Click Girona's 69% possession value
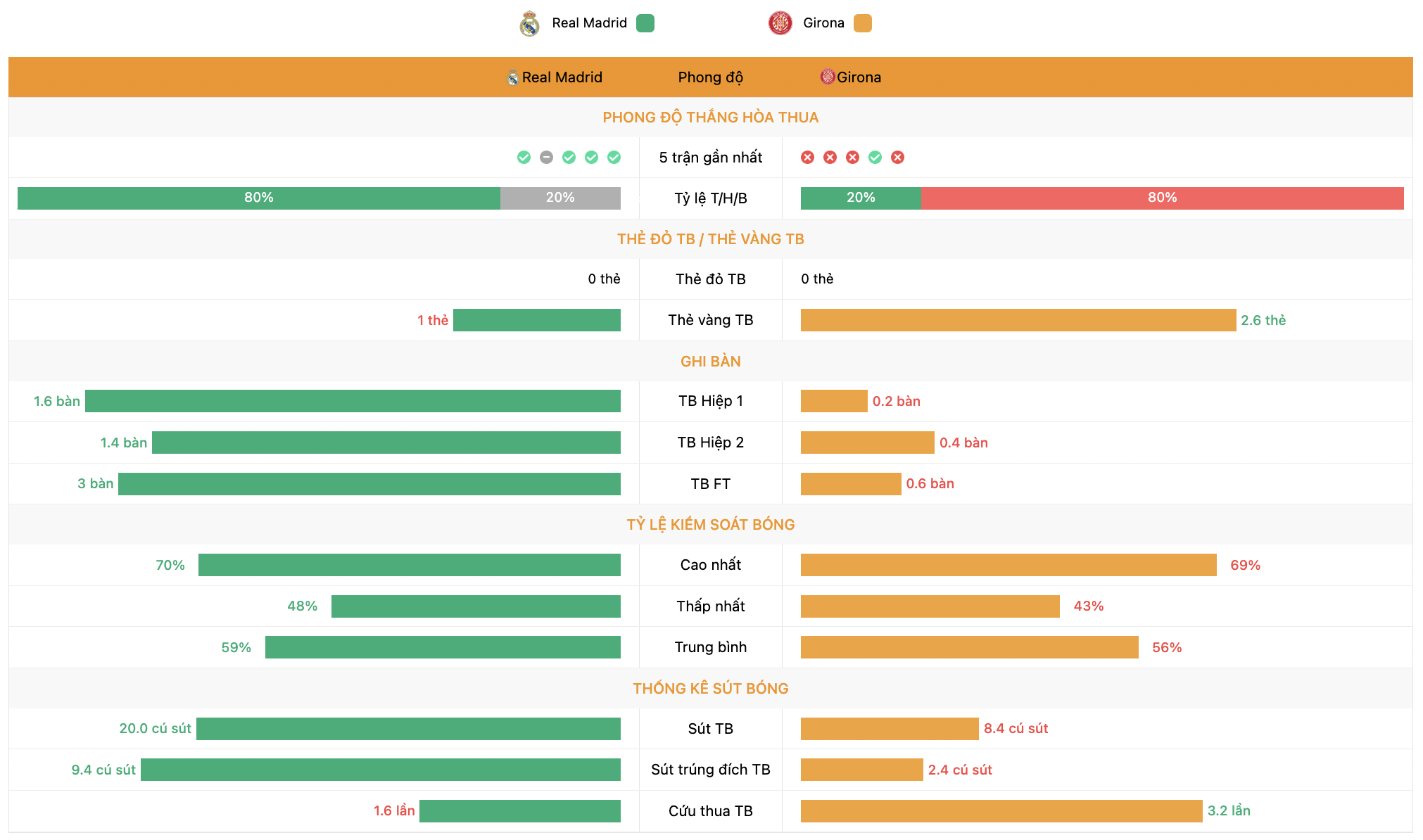Image resolution: width=1423 pixels, height=840 pixels. 1245,565
